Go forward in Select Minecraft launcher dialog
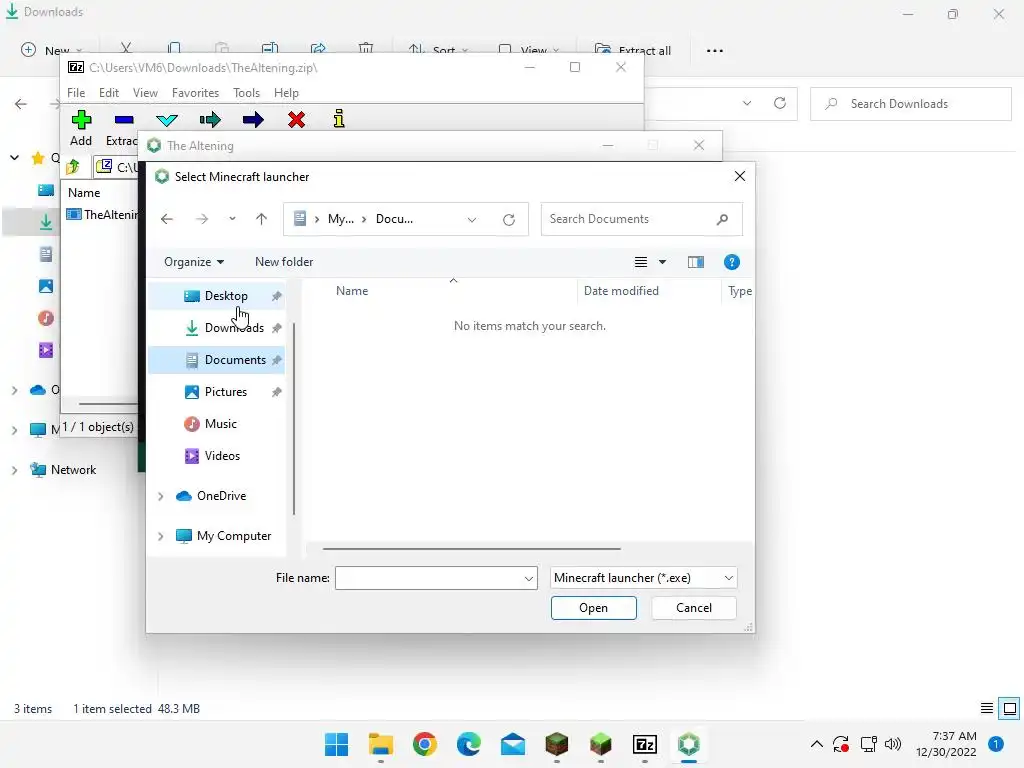Screen dimensions: 1024x768 click(x=202, y=219)
